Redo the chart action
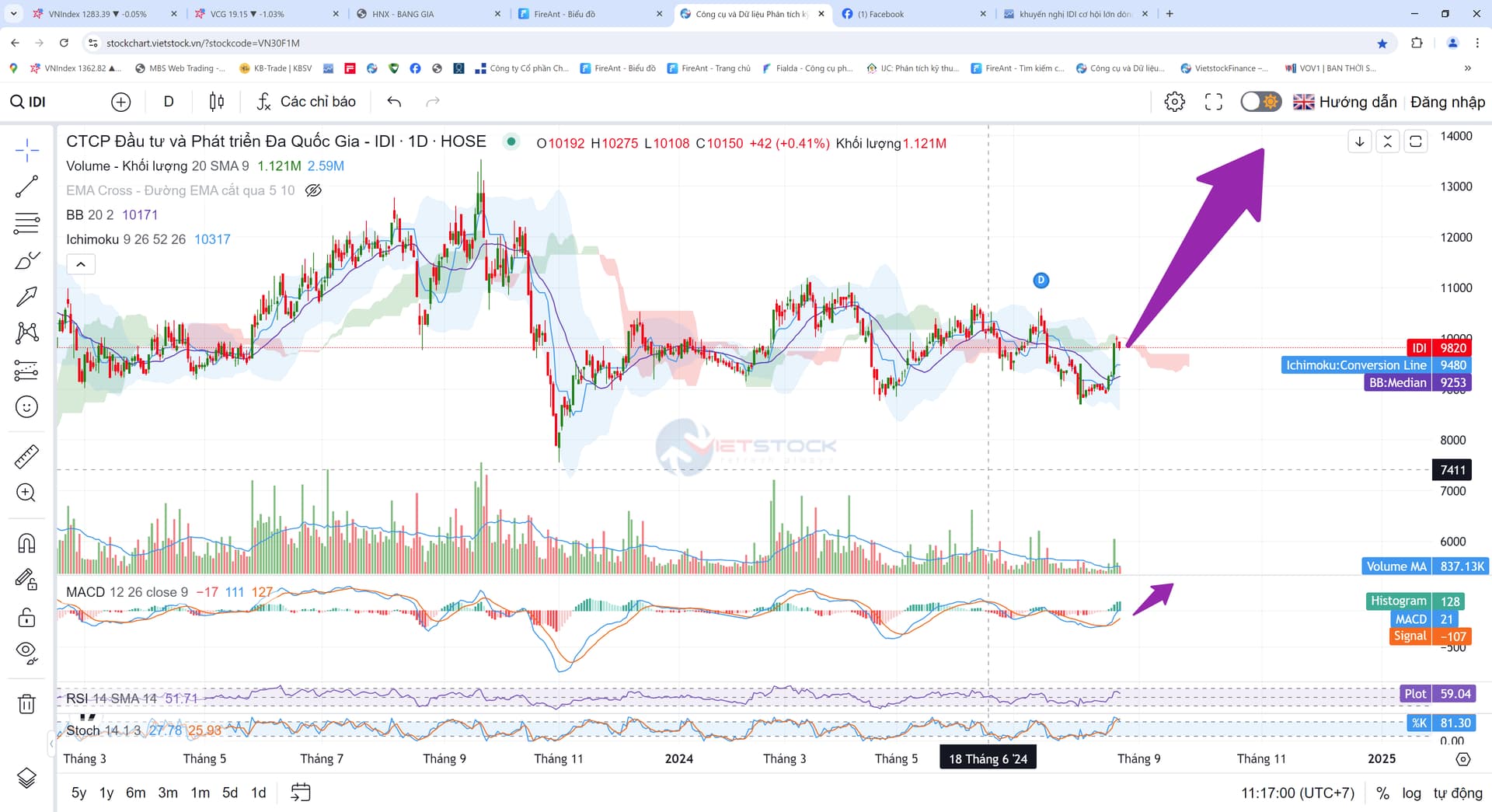 click(x=433, y=102)
